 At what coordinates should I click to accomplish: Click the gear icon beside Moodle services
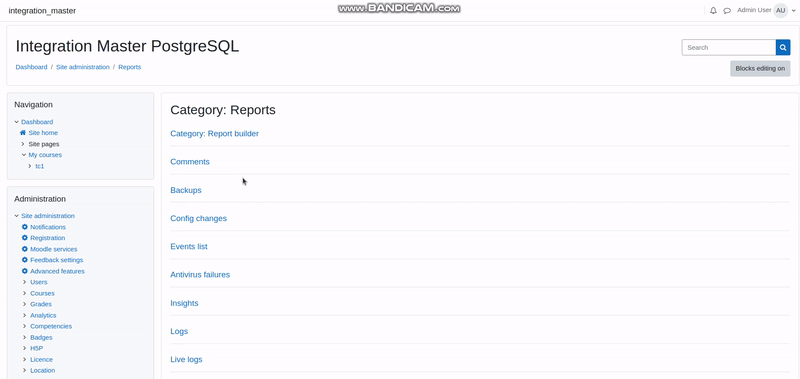[x=24, y=249]
